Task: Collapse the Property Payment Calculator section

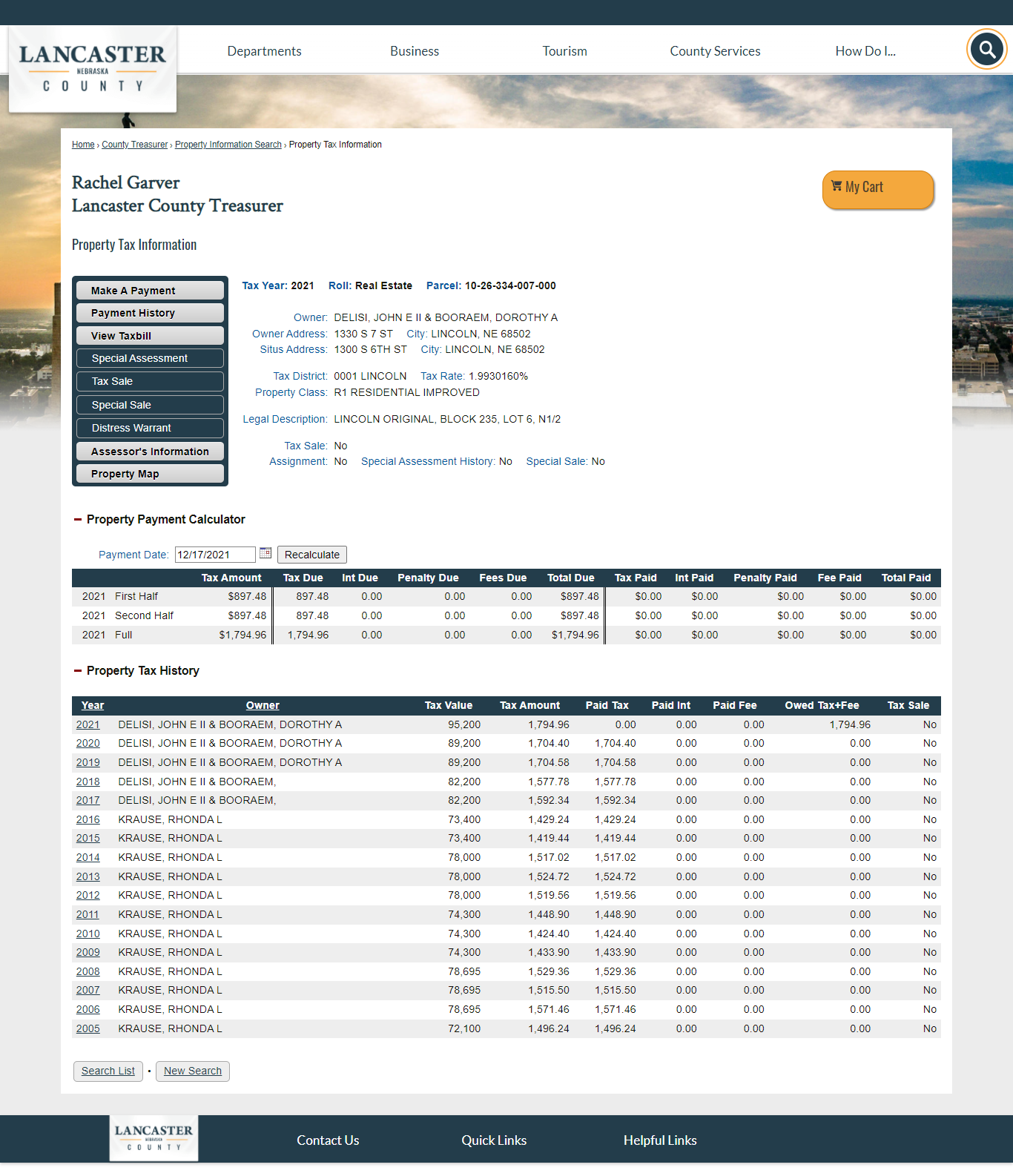Action: 77,519
